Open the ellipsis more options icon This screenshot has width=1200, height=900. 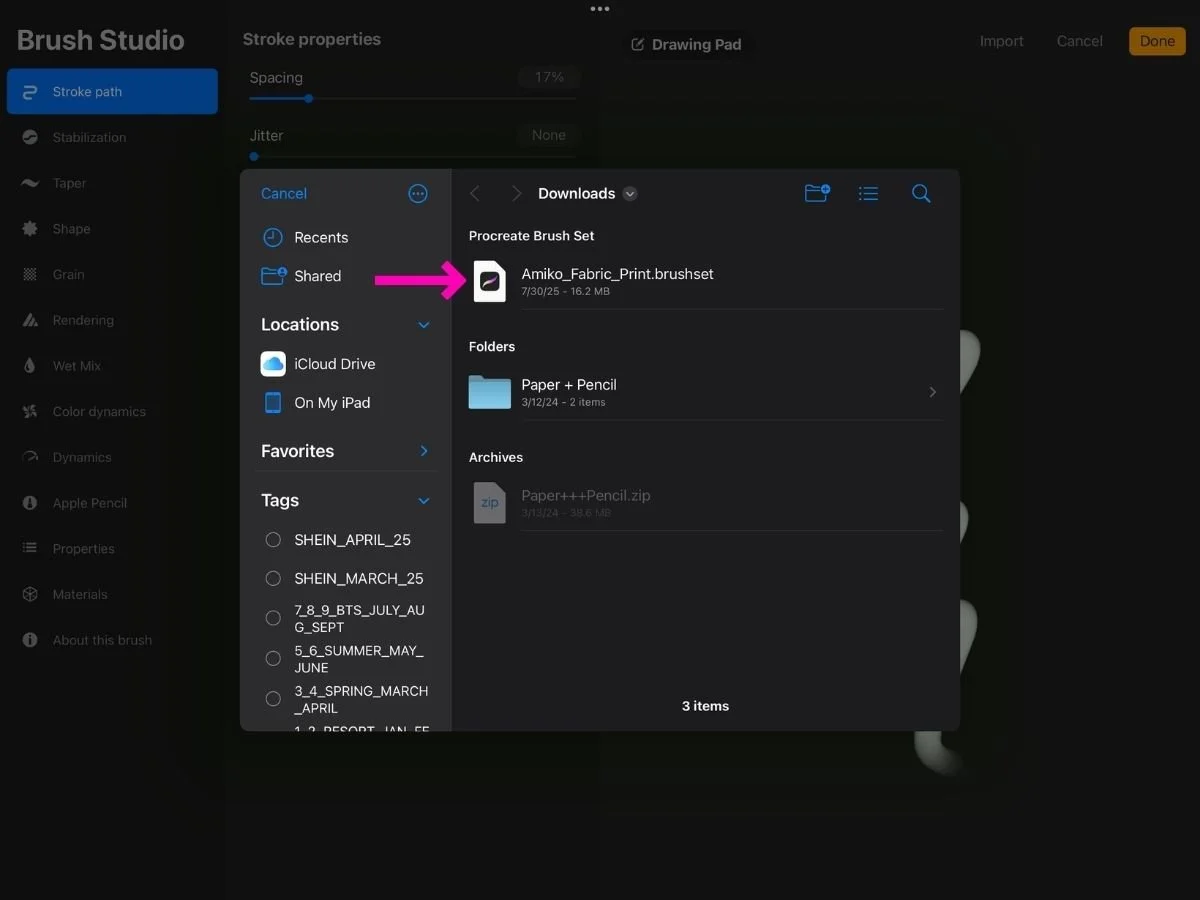point(418,194)
